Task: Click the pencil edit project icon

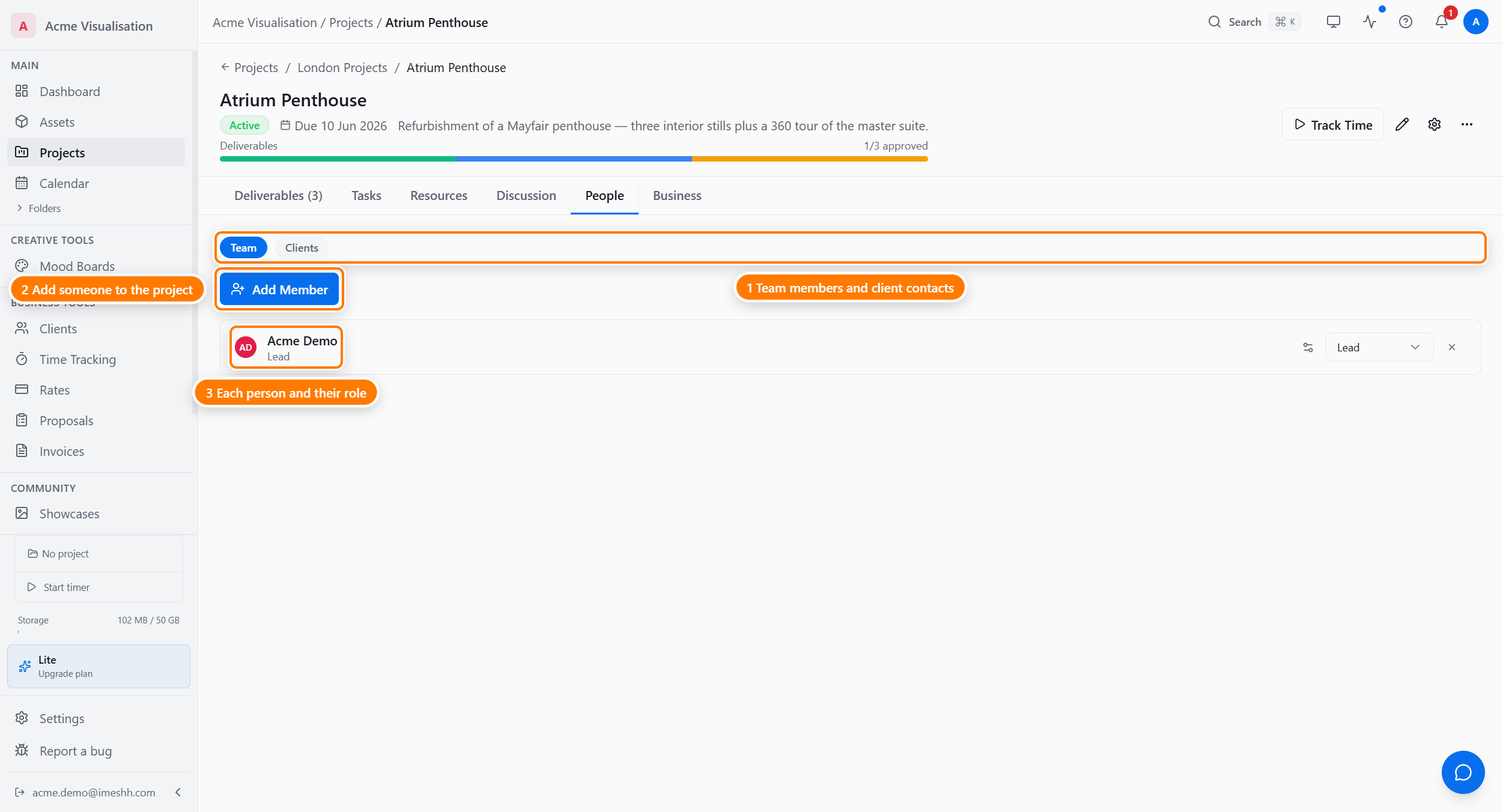Action: pos(1402,124)
